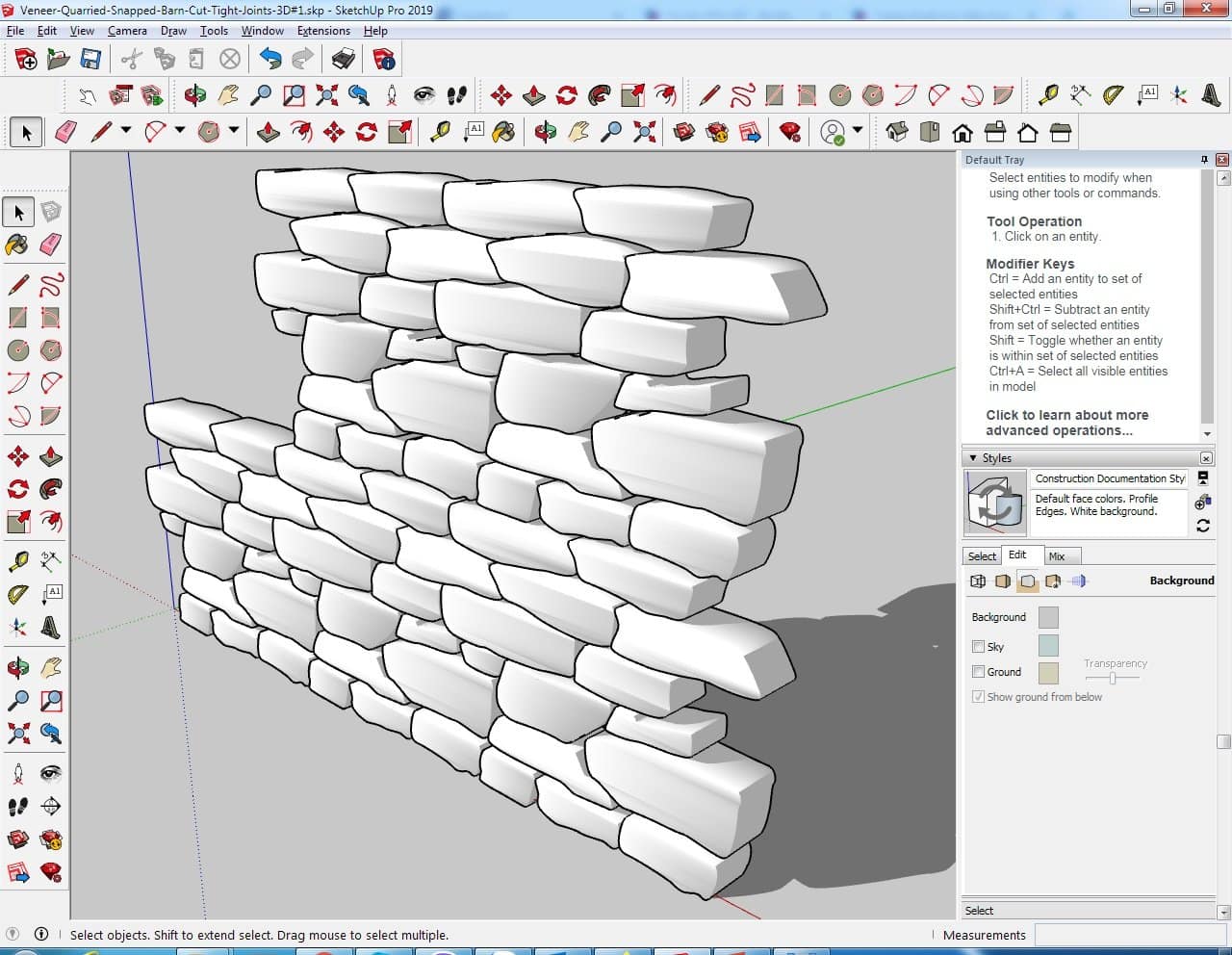
Task: Collapse the Styles panel triangle
Action: 973,458
